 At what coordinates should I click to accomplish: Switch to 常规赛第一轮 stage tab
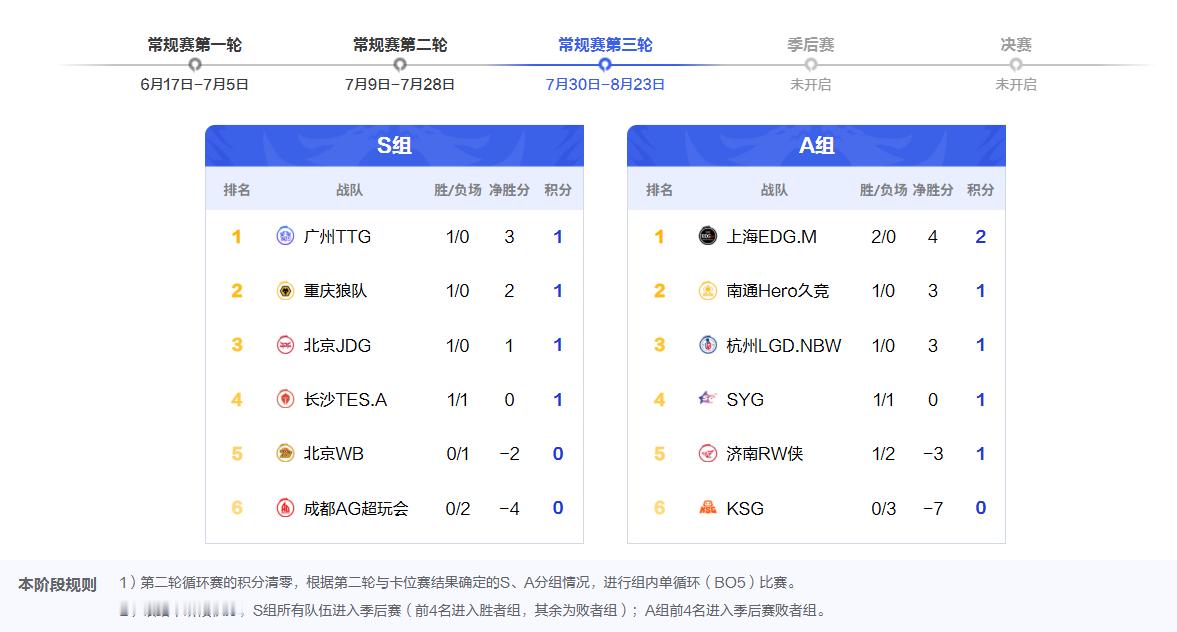click(194, 45)
